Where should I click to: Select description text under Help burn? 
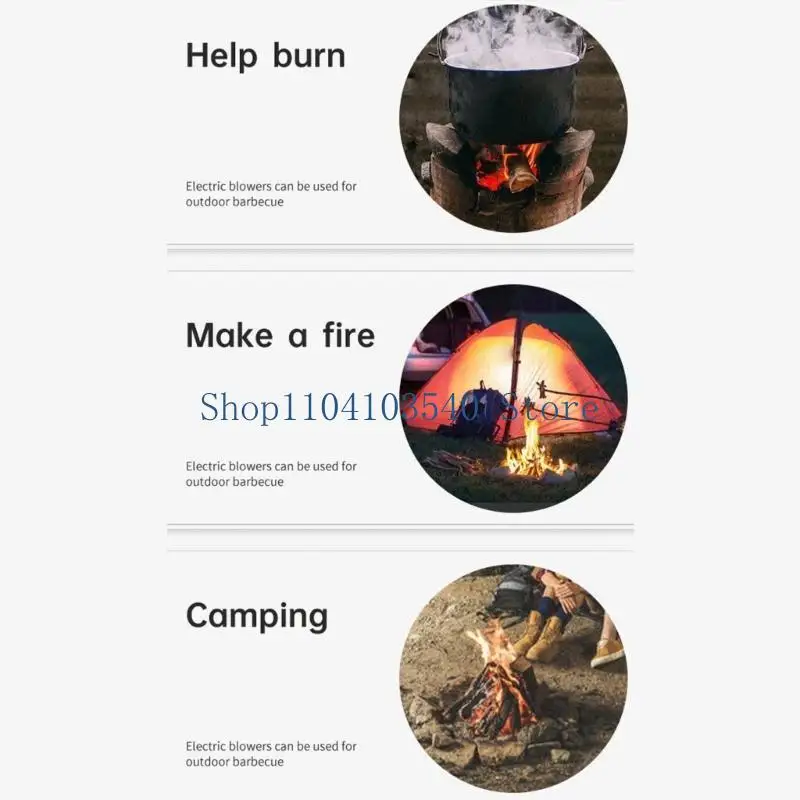271,194
